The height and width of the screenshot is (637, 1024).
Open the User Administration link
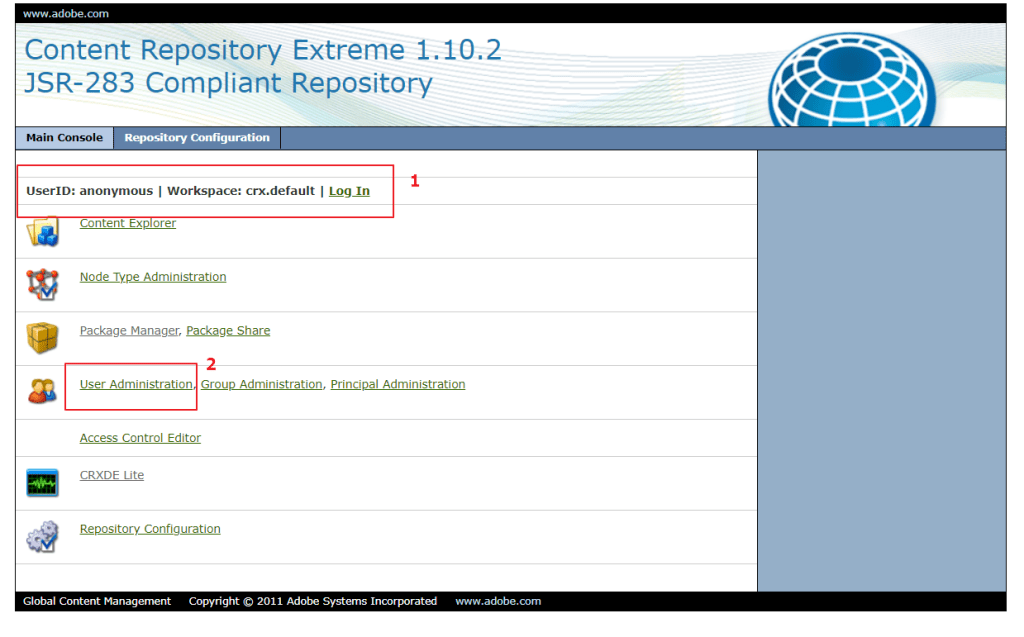(136, 384)
